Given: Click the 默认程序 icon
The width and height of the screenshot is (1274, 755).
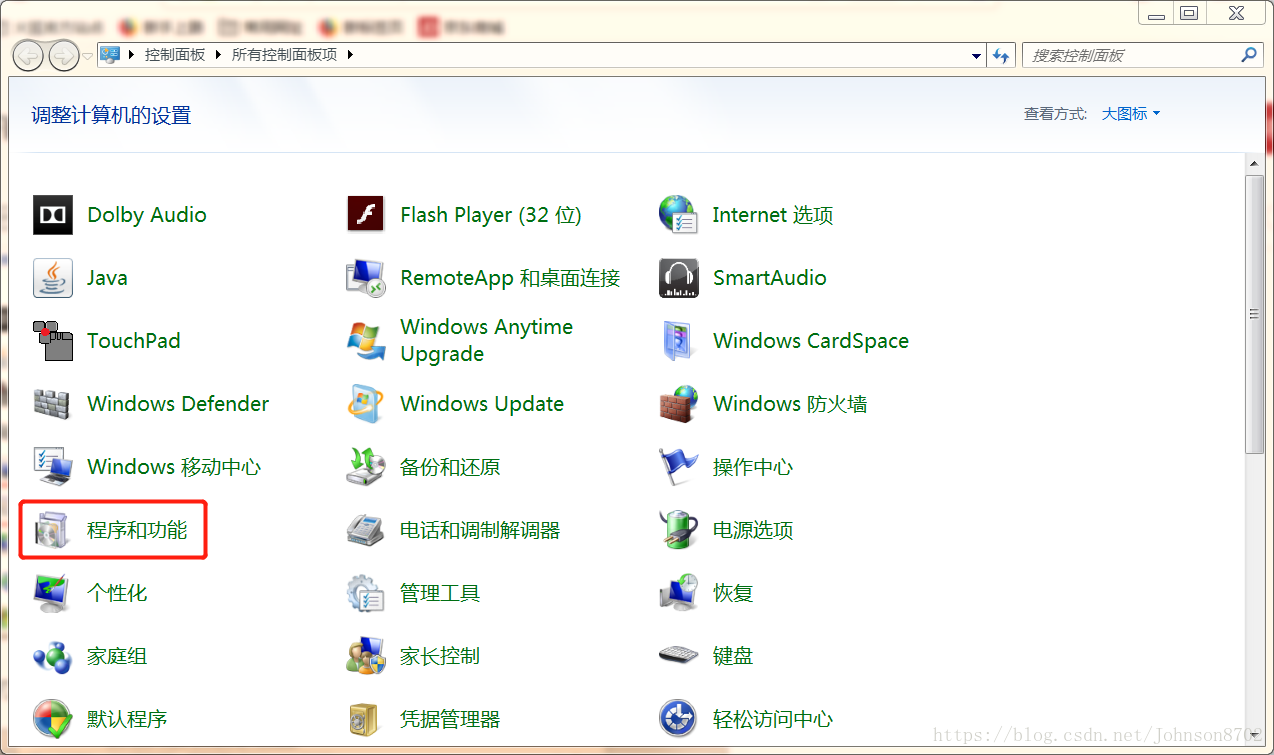Looking at the screenshot, I should (x=53, y=719).
